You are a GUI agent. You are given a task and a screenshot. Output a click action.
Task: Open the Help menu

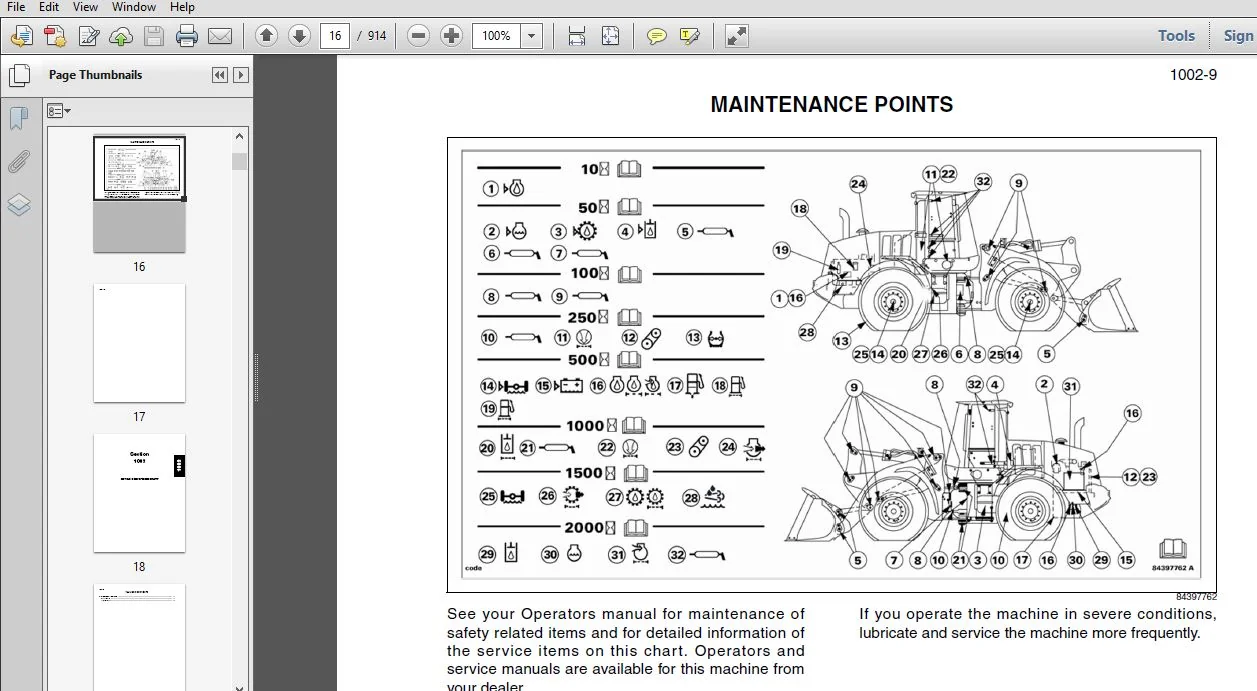182,7
